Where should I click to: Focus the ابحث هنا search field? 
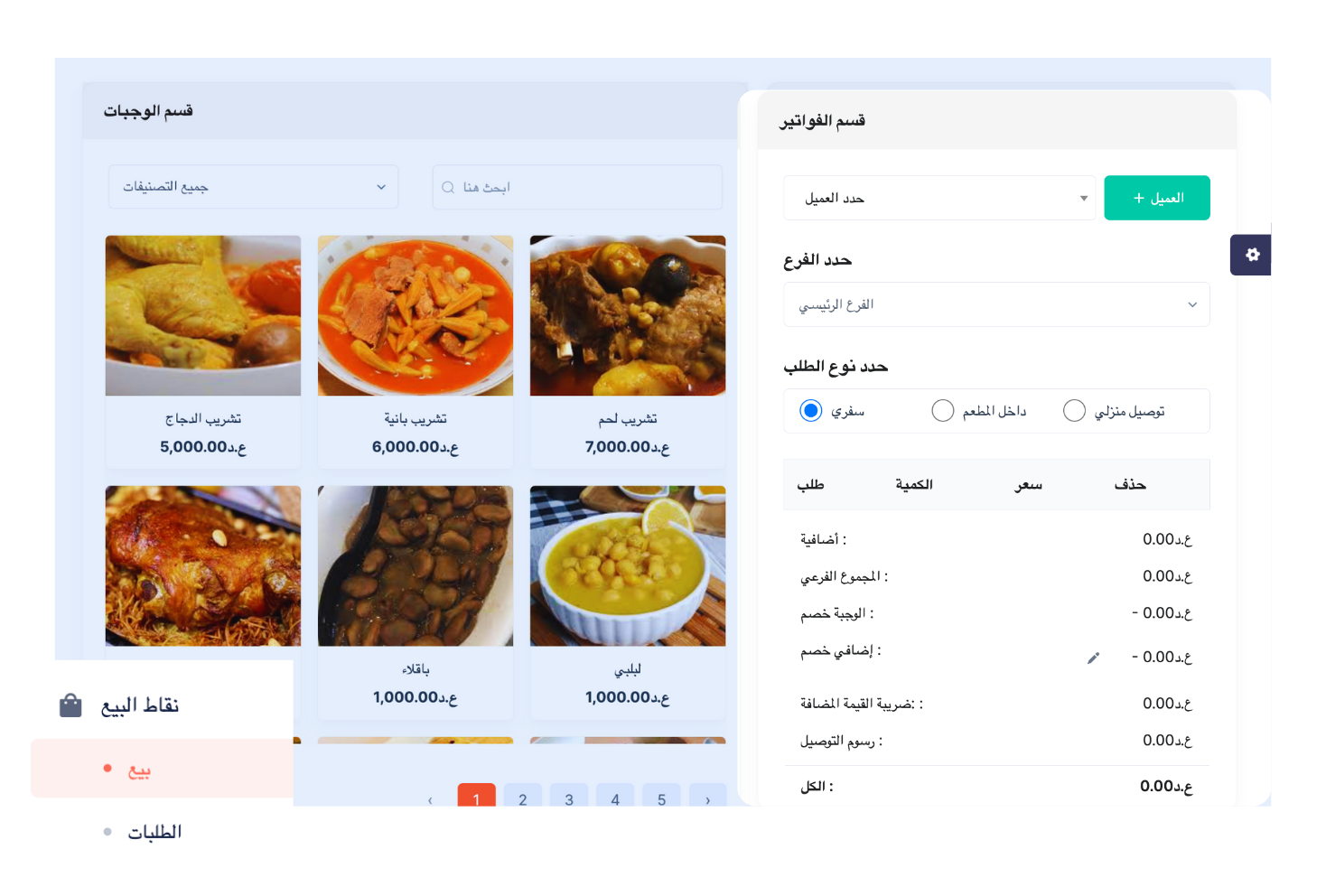(577, 187)
